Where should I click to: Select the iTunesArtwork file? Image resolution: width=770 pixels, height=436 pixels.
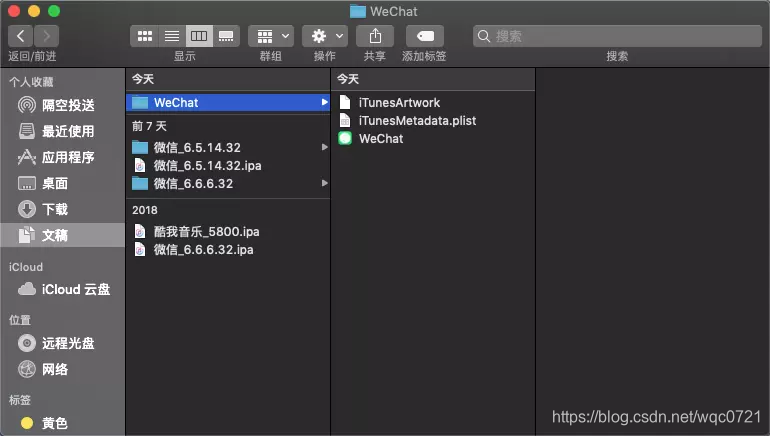coord(433,103)
